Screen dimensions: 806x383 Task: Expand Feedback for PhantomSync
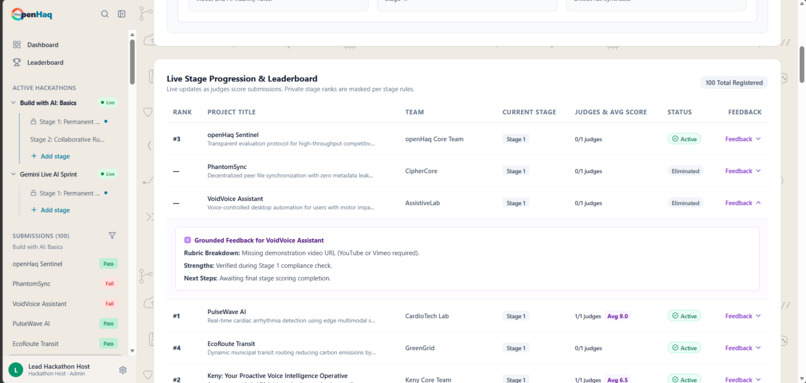[743, 171]
